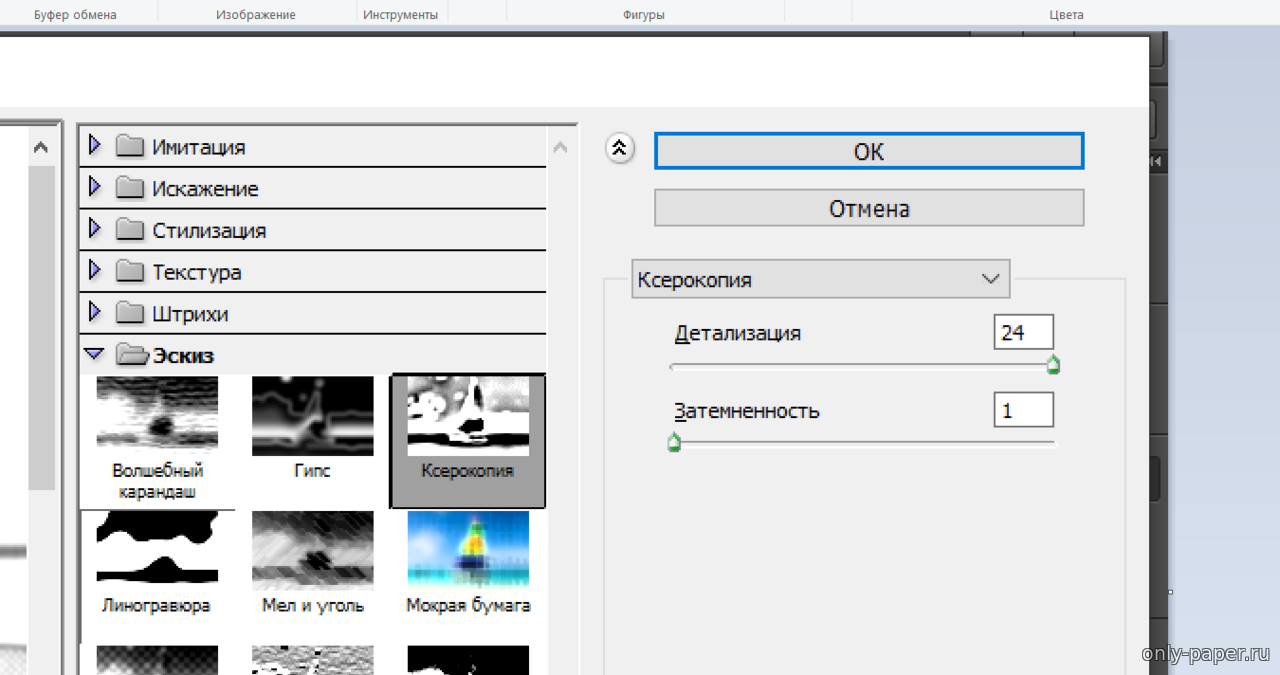The width and height of the screenshot is (1280, 675).
Task: Pick the Линогравюра filter thumbnail
Action: click(x=157, y=548)
